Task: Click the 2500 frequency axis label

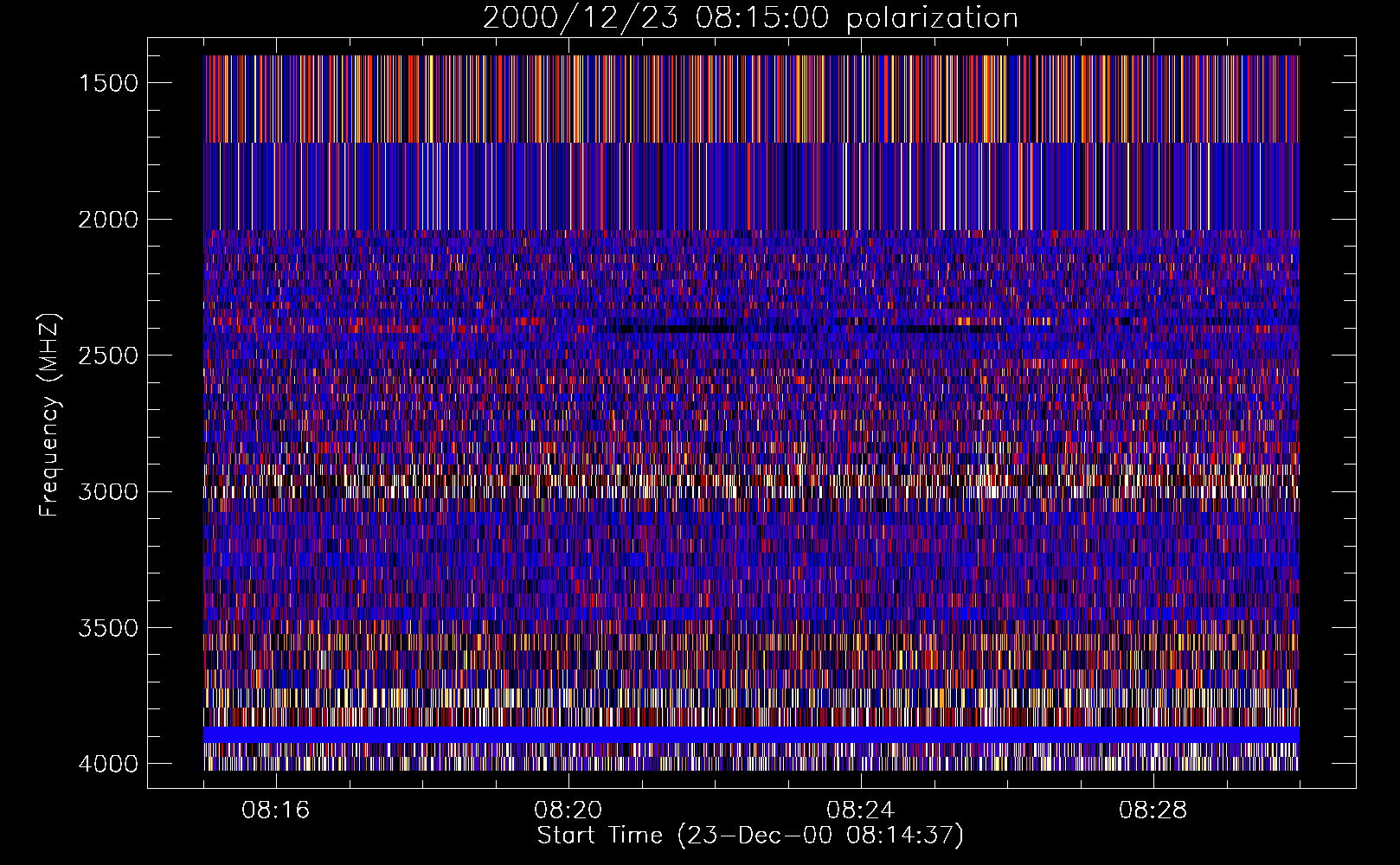Action: [108, 356]
